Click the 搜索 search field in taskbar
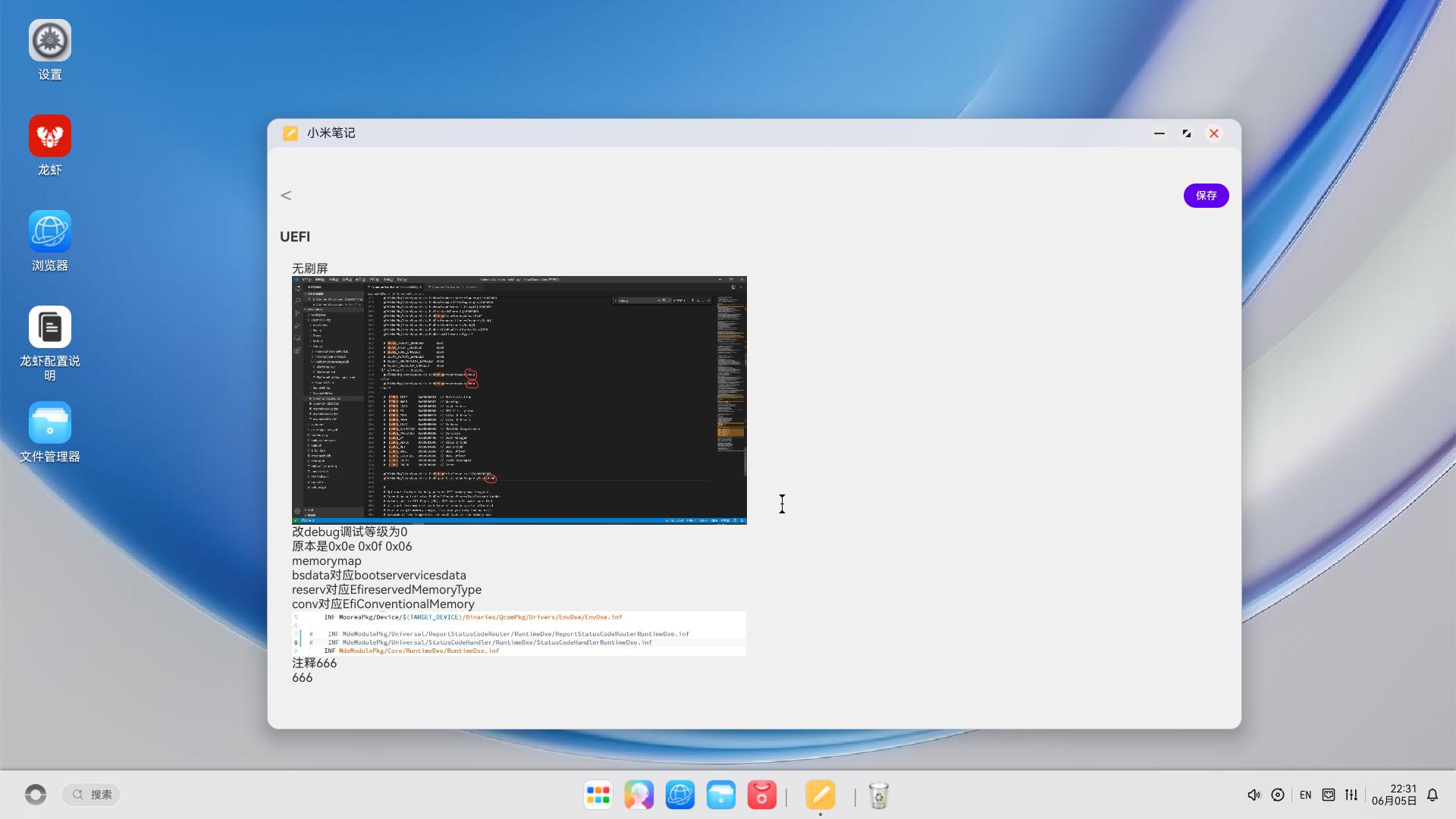 point(92,794)
